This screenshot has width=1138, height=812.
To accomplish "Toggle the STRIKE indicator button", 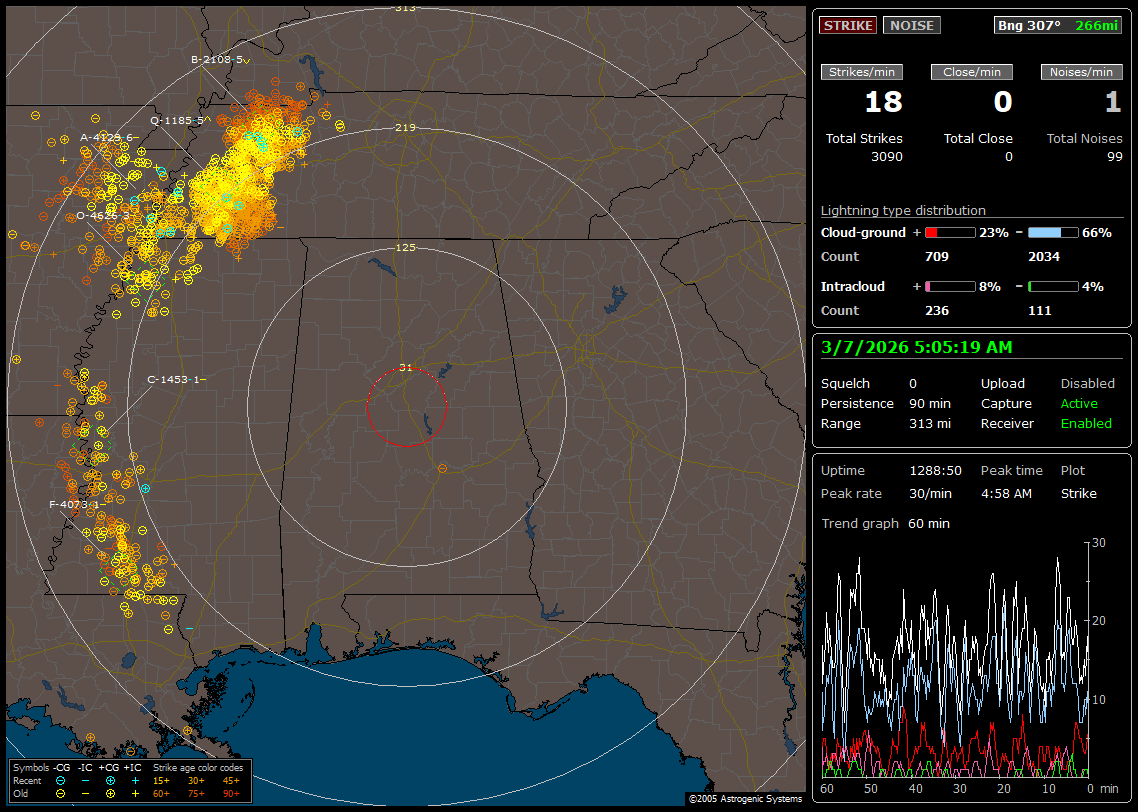I will coord(848,25).
